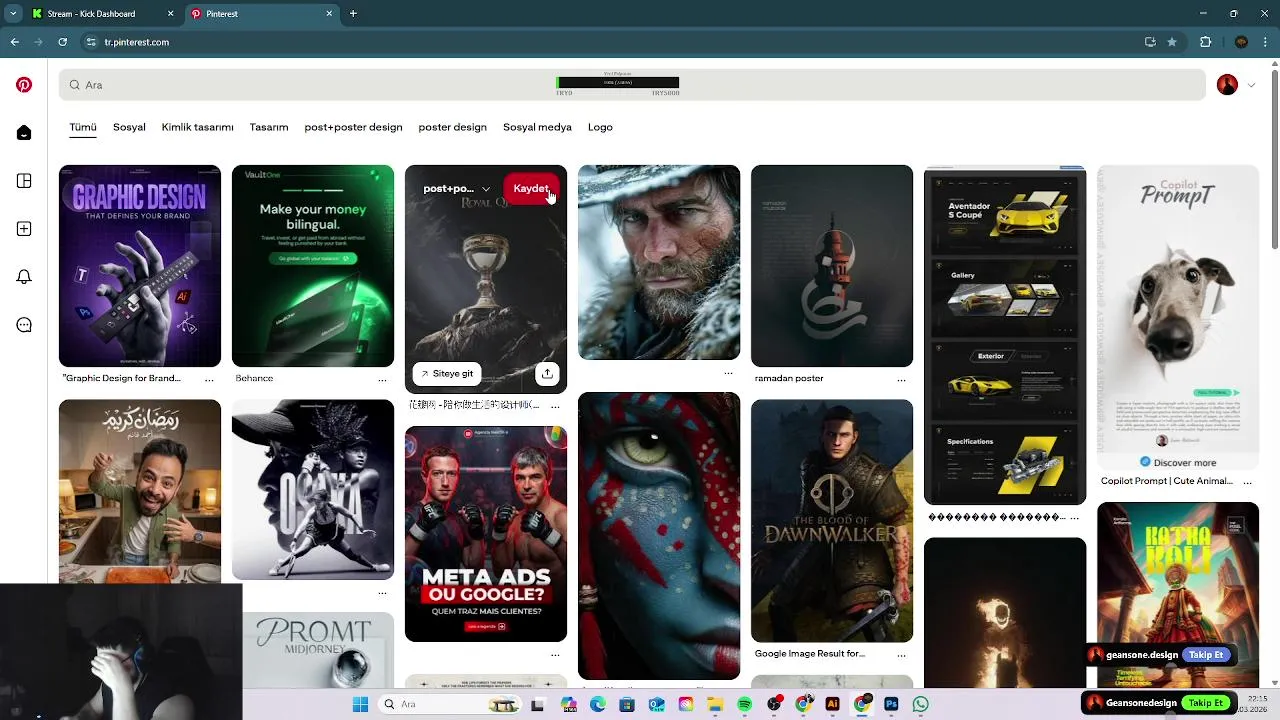Open the painted face with yellow eye pin
The height and width of the screenshot is (720, 1280).
click(659, 536)
